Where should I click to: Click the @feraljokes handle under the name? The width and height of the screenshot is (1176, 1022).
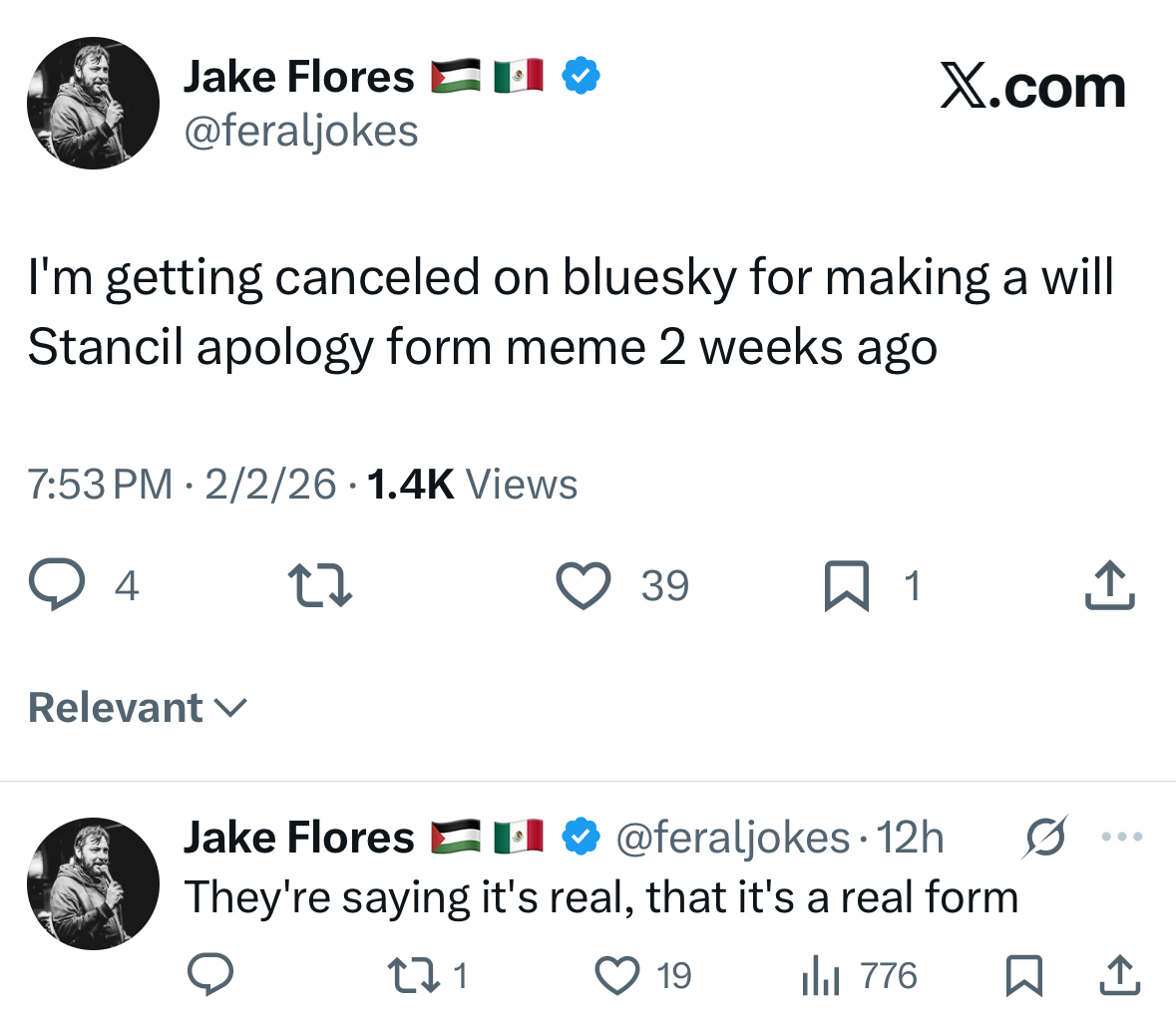300,131
